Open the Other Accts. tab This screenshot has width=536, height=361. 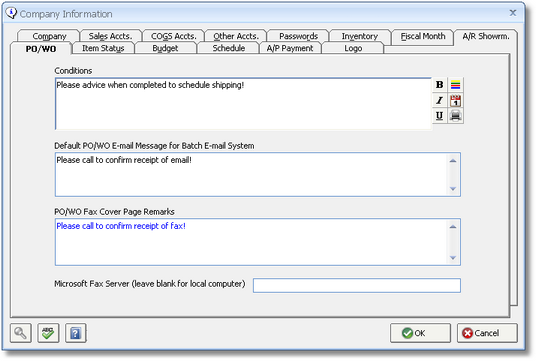pyautogui.click(x=236, y=36)
